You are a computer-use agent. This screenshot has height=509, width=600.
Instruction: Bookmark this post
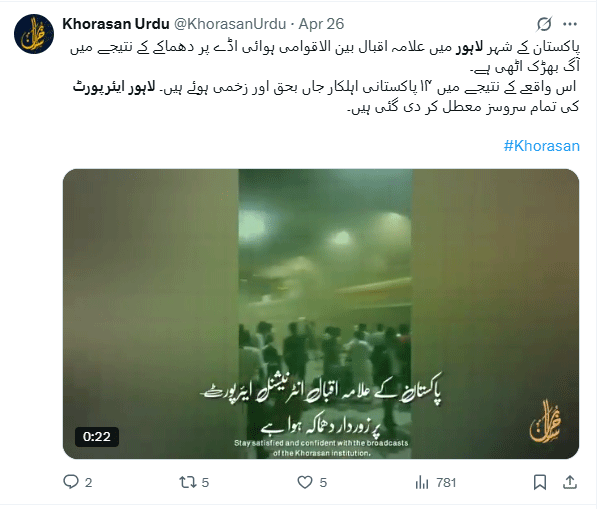(540, 482)
